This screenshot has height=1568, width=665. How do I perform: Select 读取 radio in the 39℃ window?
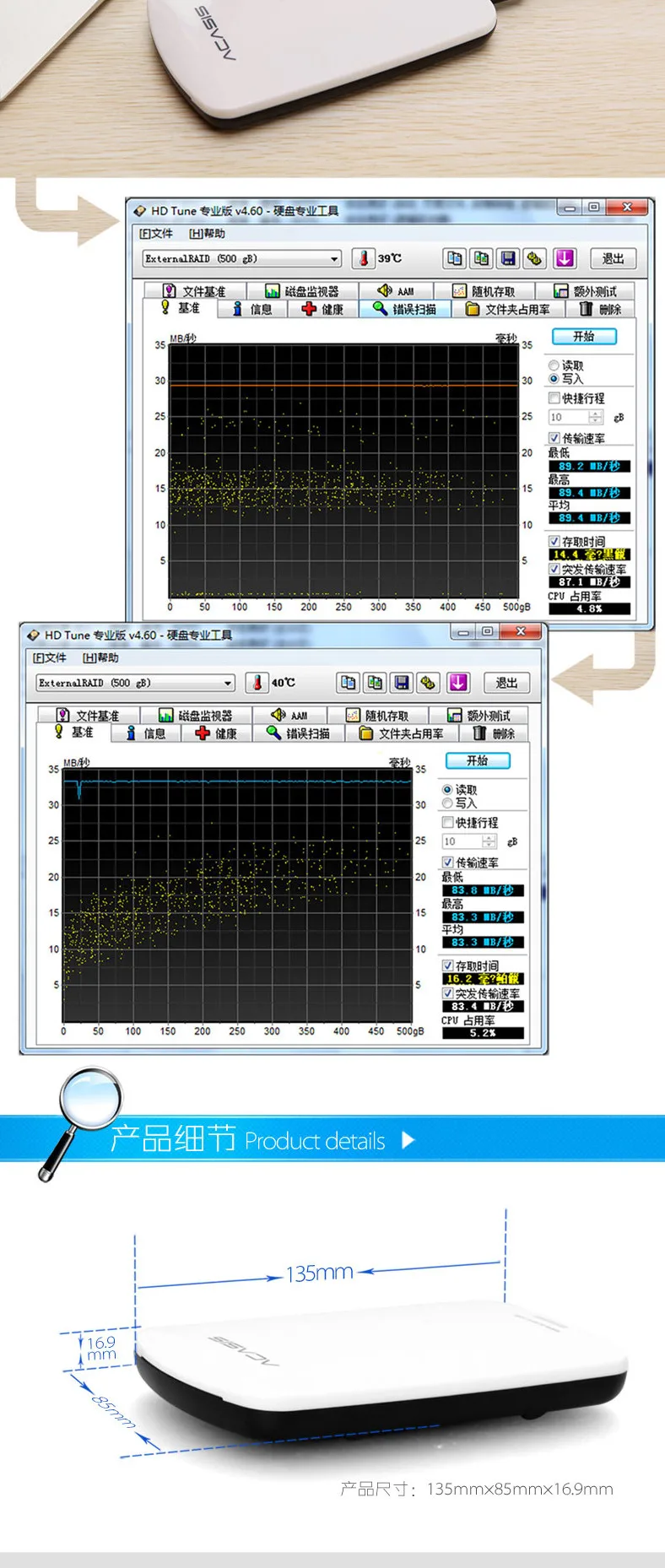tap(554, 365)
